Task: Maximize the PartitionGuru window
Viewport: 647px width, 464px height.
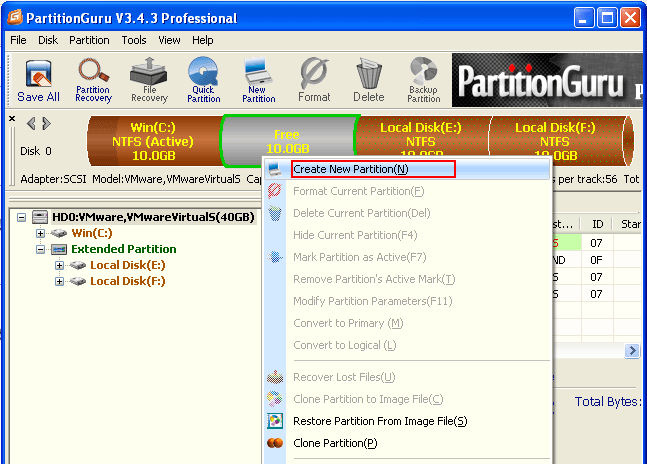Action: click(x=607, y=18)
